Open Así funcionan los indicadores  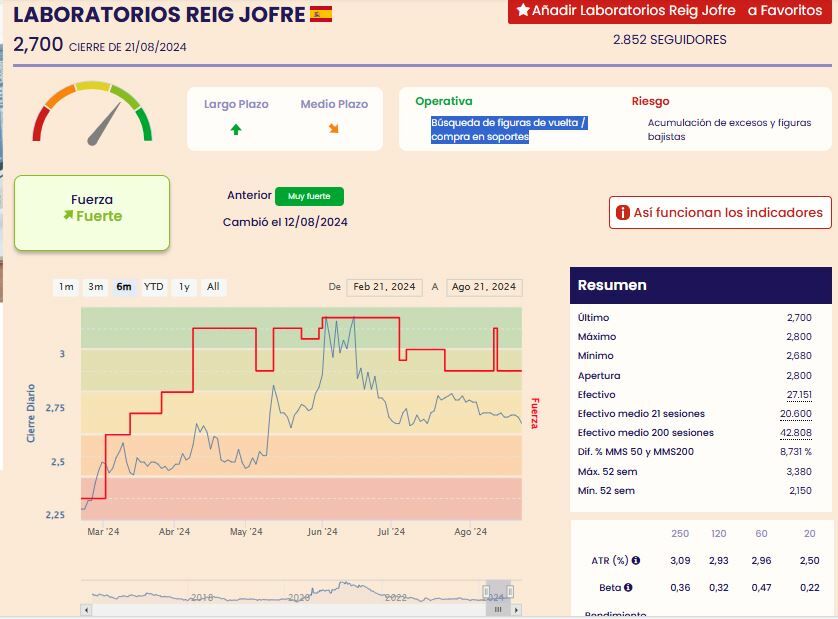pyautogui.click(x=720, y=213)
